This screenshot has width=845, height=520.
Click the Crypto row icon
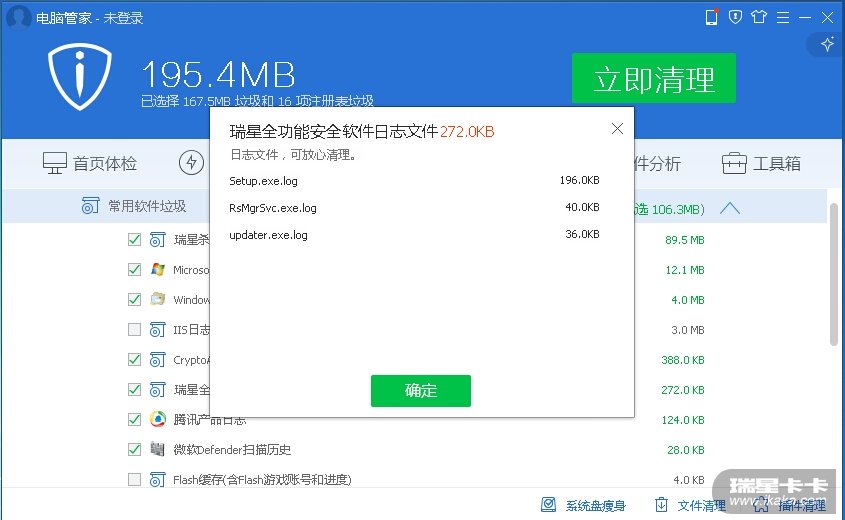(157, 359)
